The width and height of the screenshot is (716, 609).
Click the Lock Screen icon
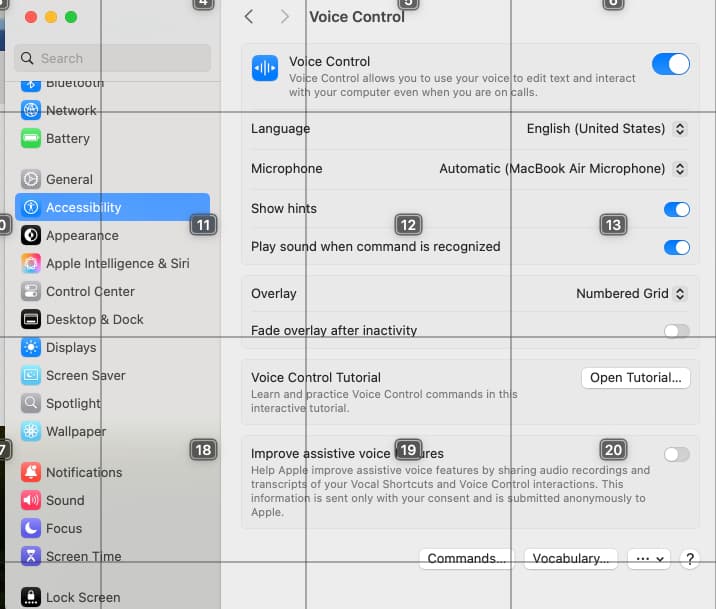(x=31, y=597)
